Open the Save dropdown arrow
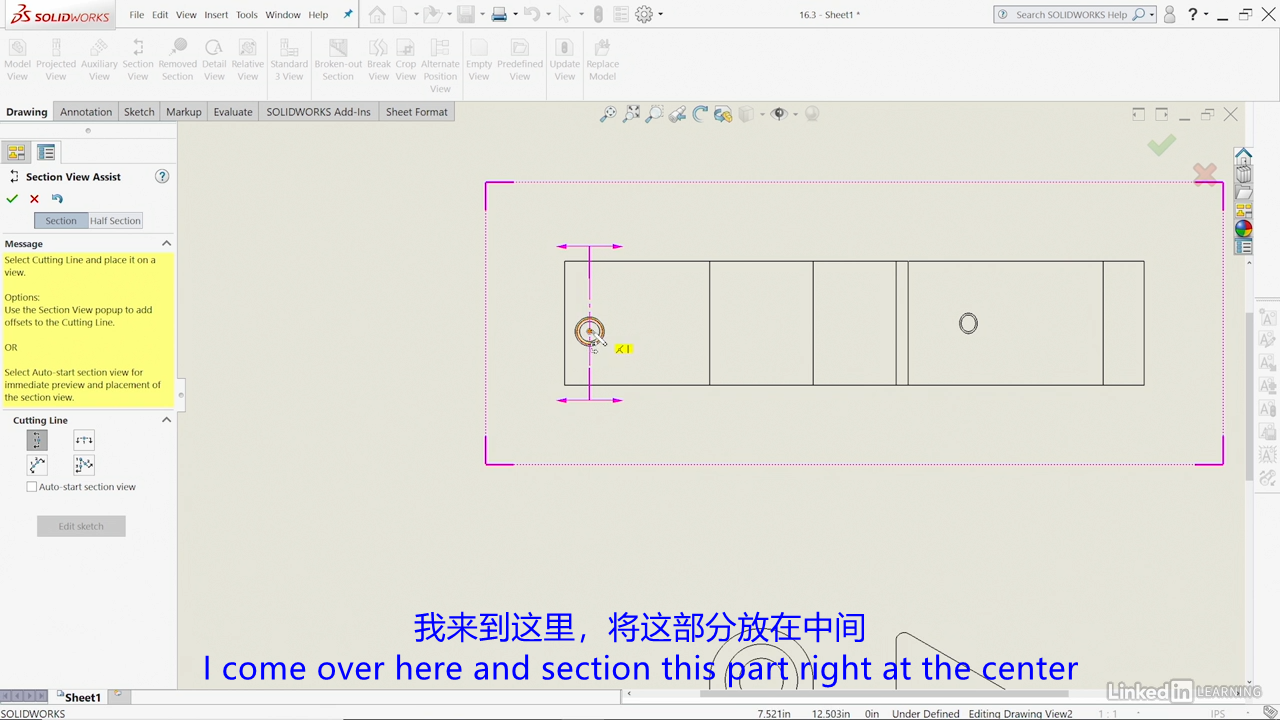 (x=481, y=15)
